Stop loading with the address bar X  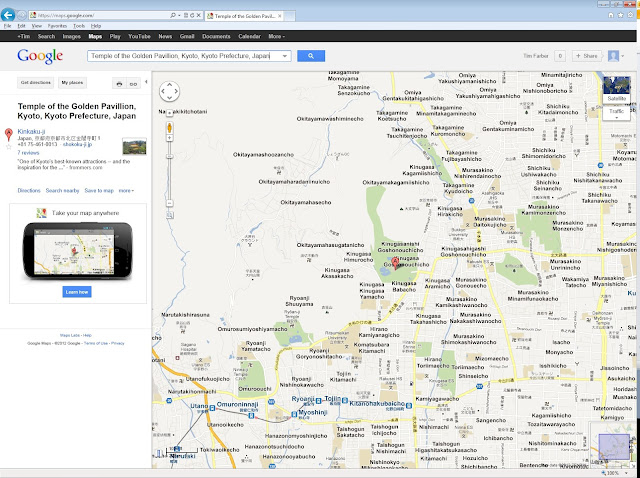click(199, 15)
